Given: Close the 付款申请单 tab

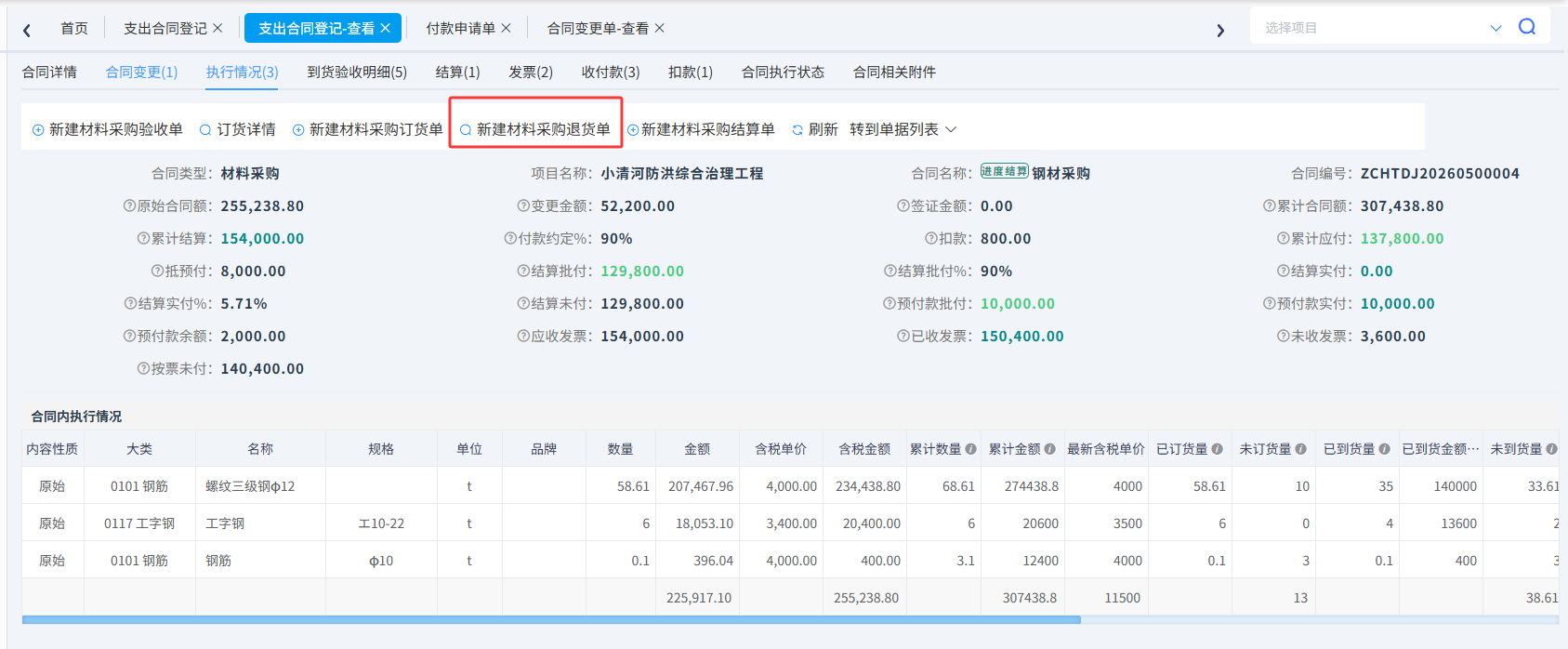Looking at the screenshot, I should (x=506, y=28).
